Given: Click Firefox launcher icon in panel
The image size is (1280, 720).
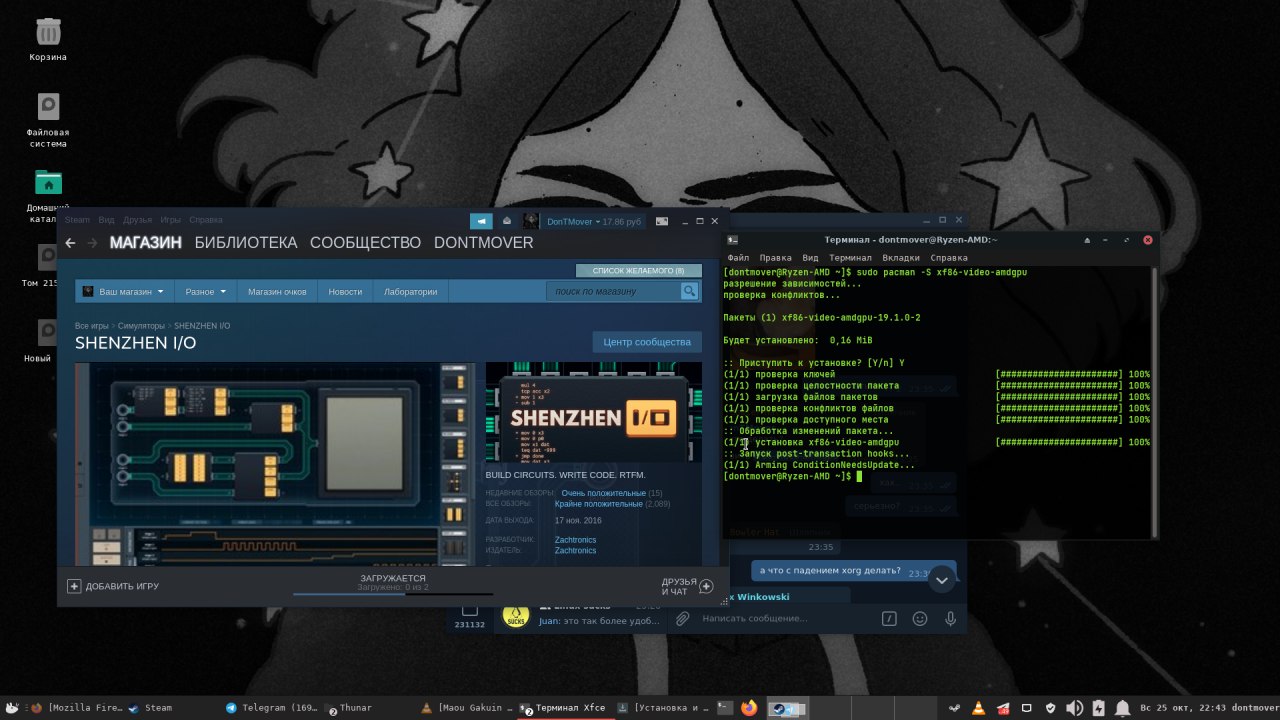Looking at the screenshot, I should pos(750,708).
